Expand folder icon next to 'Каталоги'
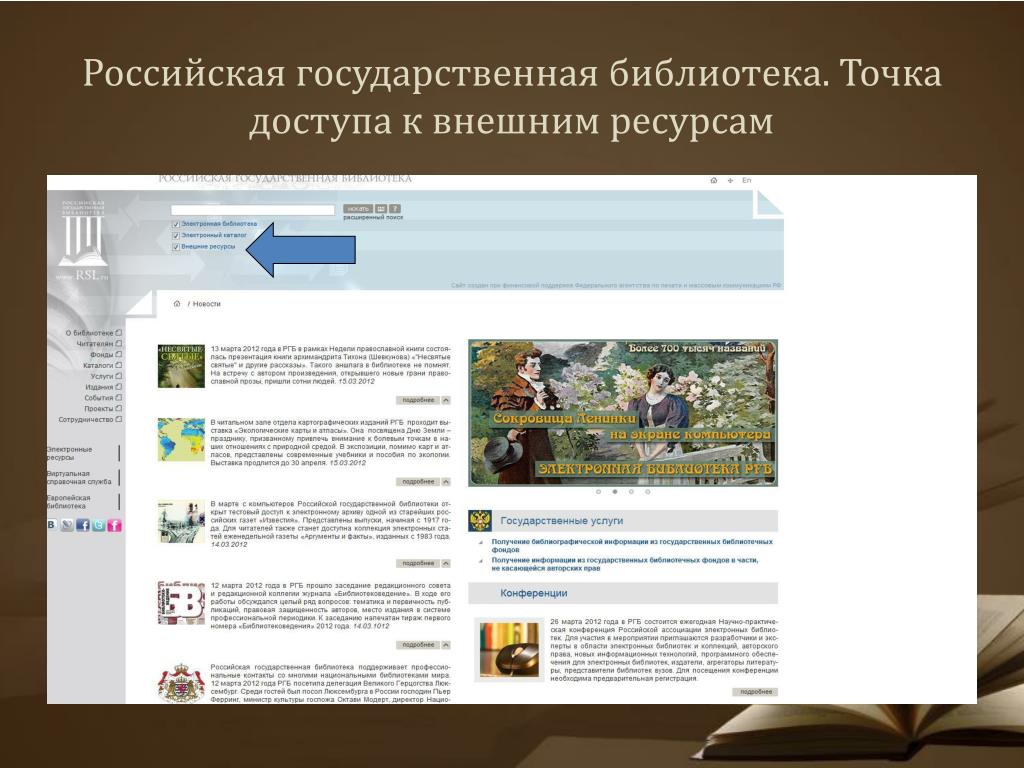 (x=119, y=365)
